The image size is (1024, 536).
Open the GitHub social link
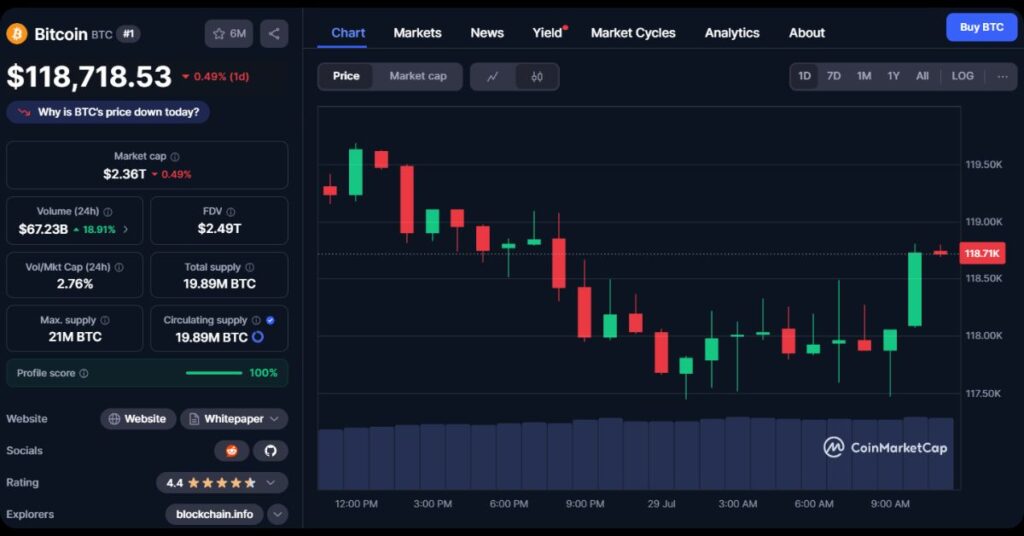coord(270,450)
